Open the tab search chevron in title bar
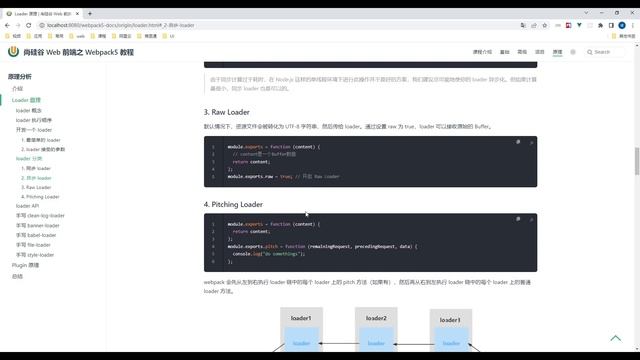The height and width of the screenshot is (360, 640). (586, 13)
